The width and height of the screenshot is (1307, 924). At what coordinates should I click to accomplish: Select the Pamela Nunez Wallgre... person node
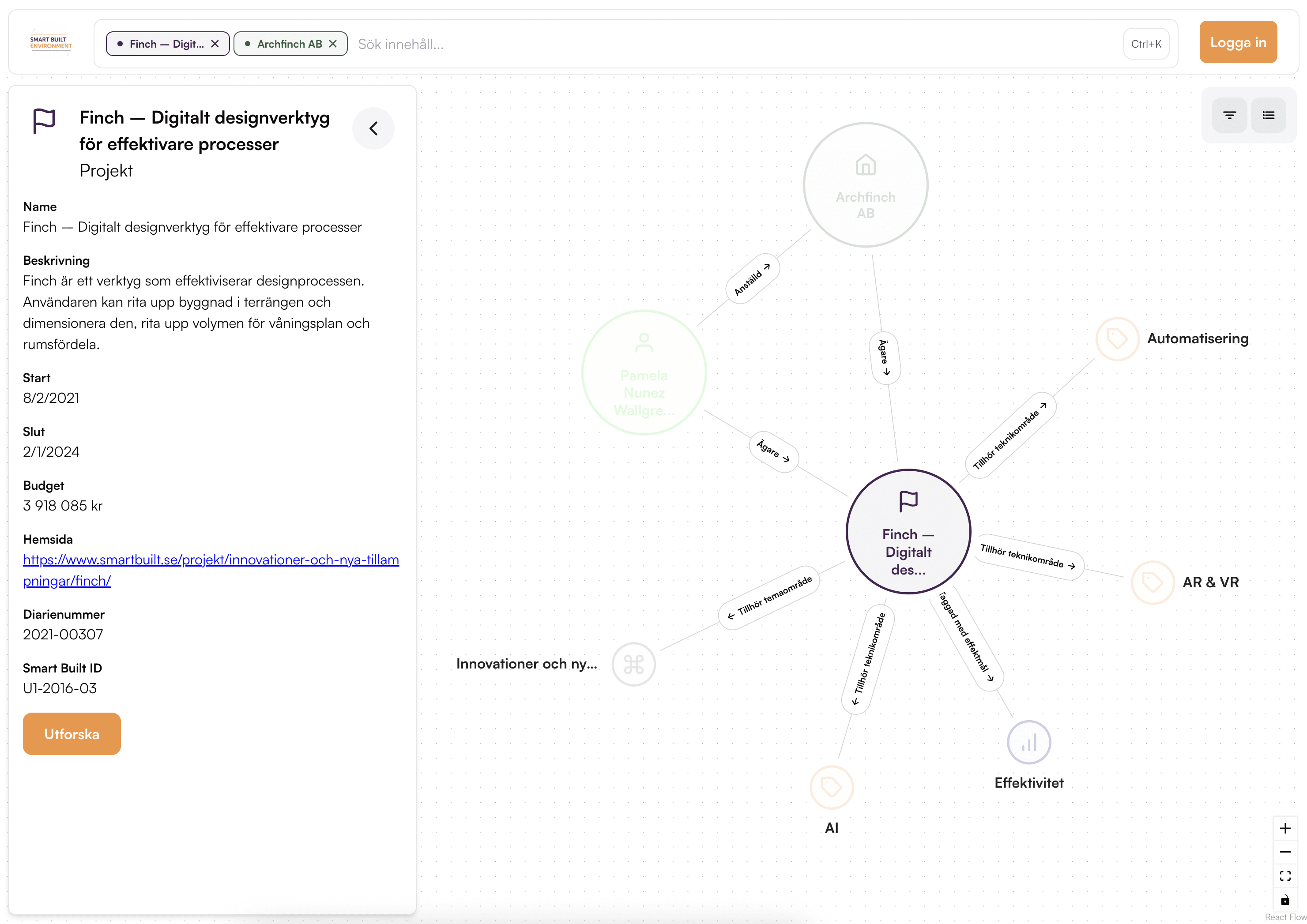pyautogui.click(x=644, y=373)
